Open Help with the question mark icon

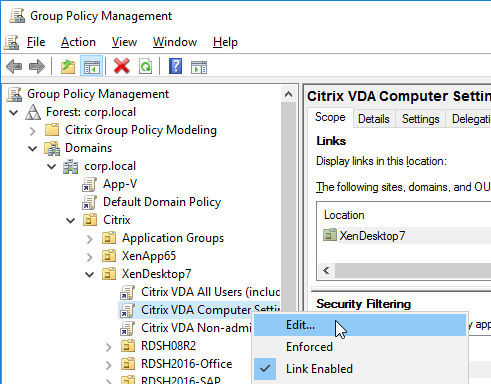pos(175,66)
